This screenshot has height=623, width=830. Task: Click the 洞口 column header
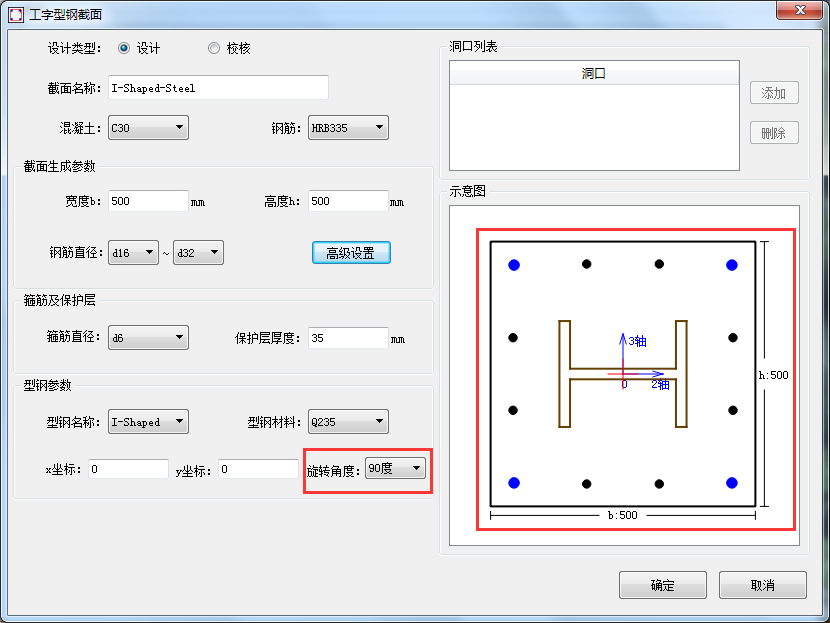click(x=594, y=74)
